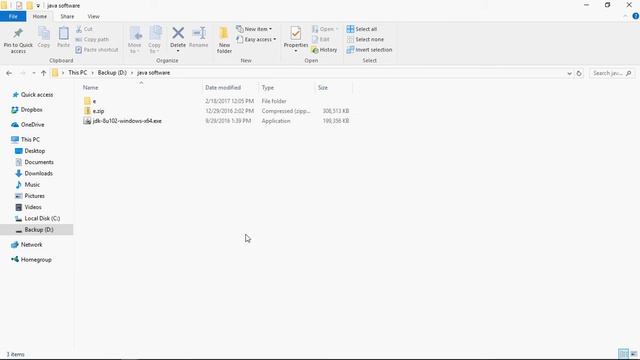Open the File menu tab
Viewport: 640px width, 360px height.
(13, 16)
